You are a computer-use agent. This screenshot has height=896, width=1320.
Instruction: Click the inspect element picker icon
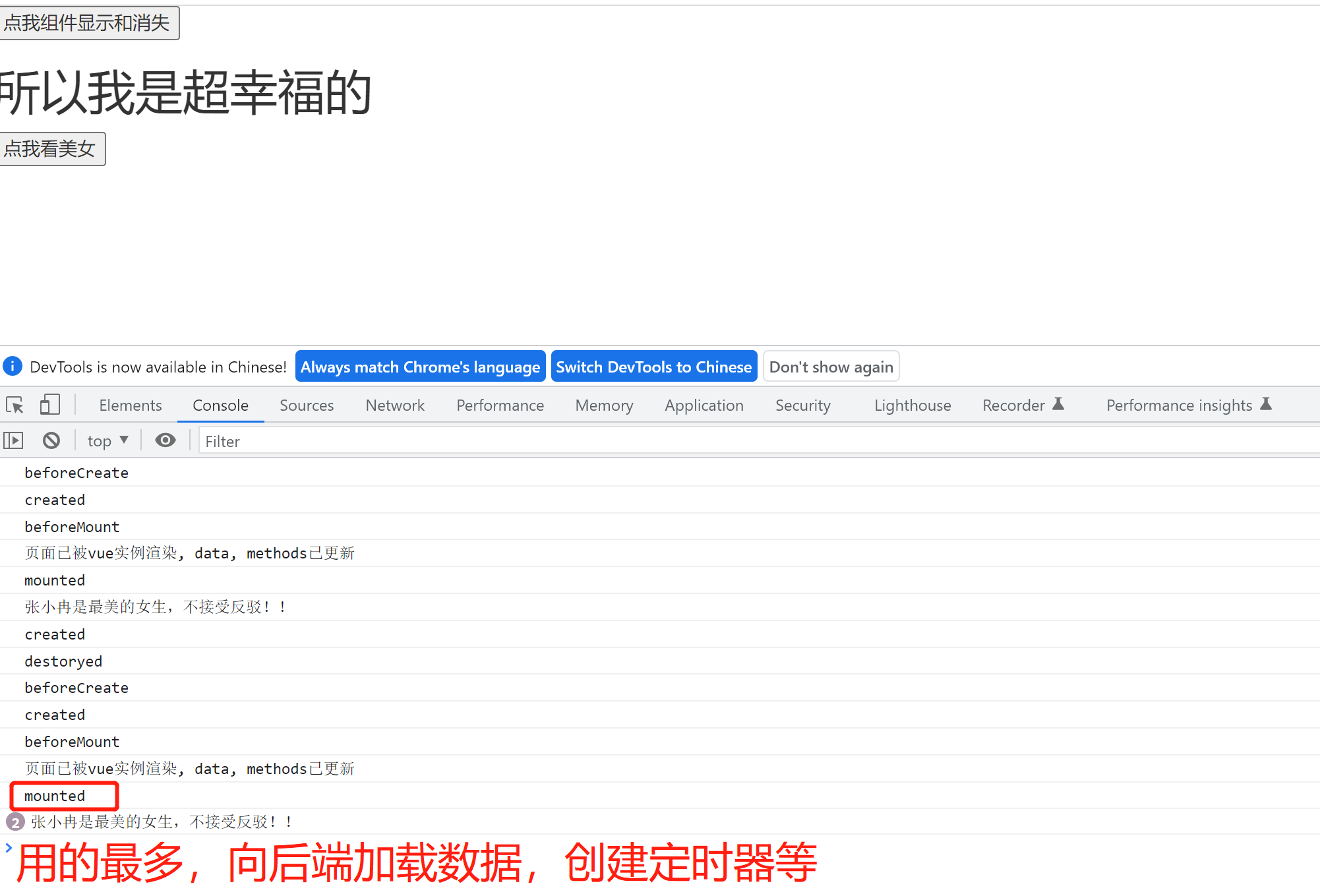pos(15,405)
